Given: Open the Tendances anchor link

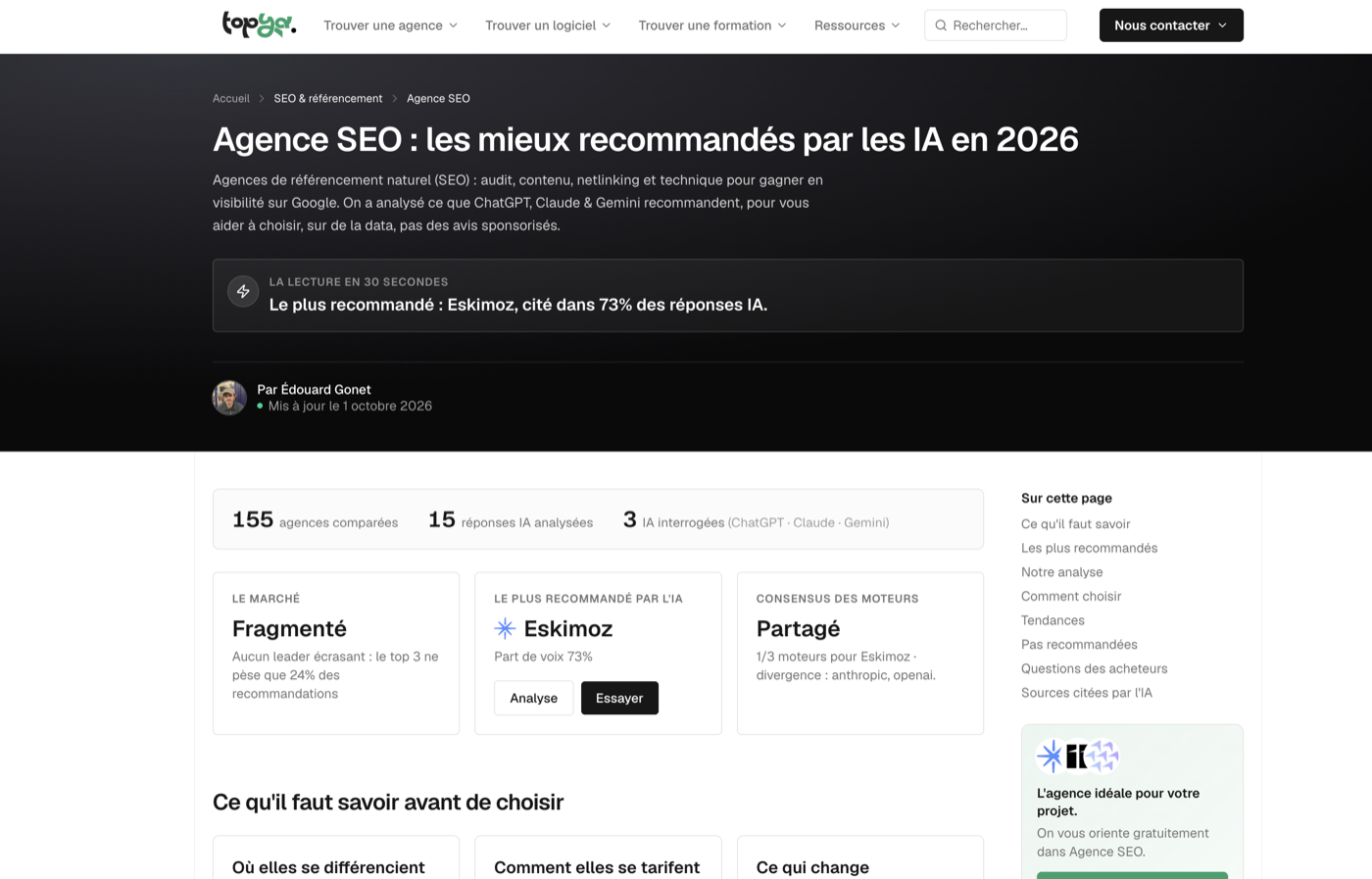Looking at the screenshot, I should 1053,620.
